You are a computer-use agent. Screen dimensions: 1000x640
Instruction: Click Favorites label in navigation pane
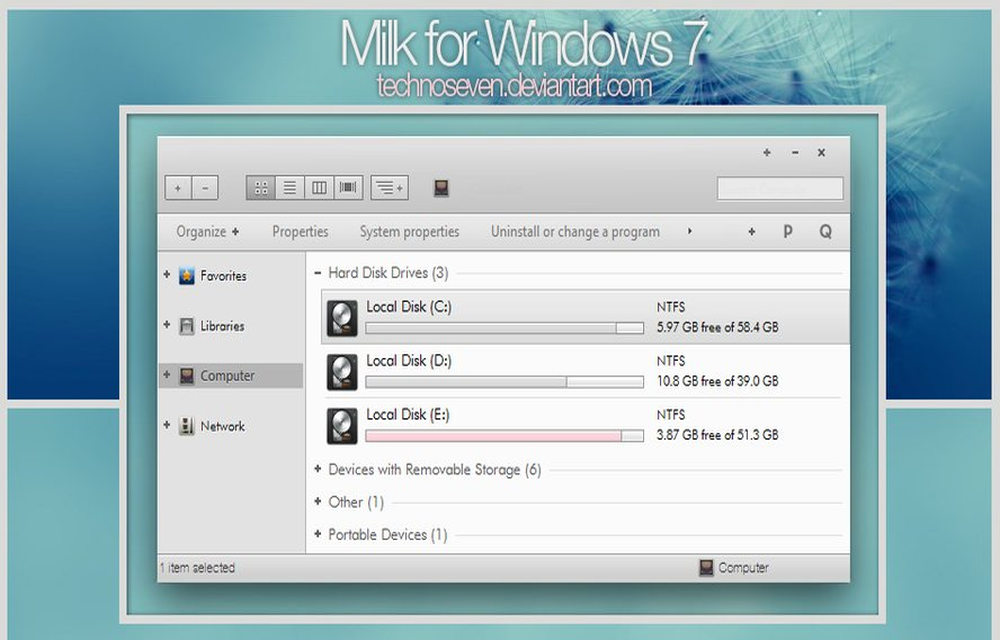coord(223,275)
